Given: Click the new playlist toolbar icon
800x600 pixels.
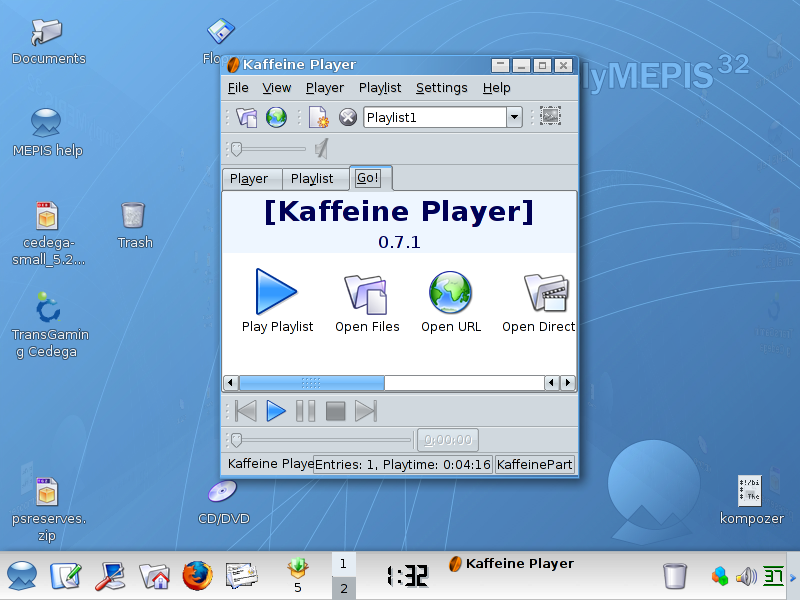Looking at the screenshot, I should 318,117.
